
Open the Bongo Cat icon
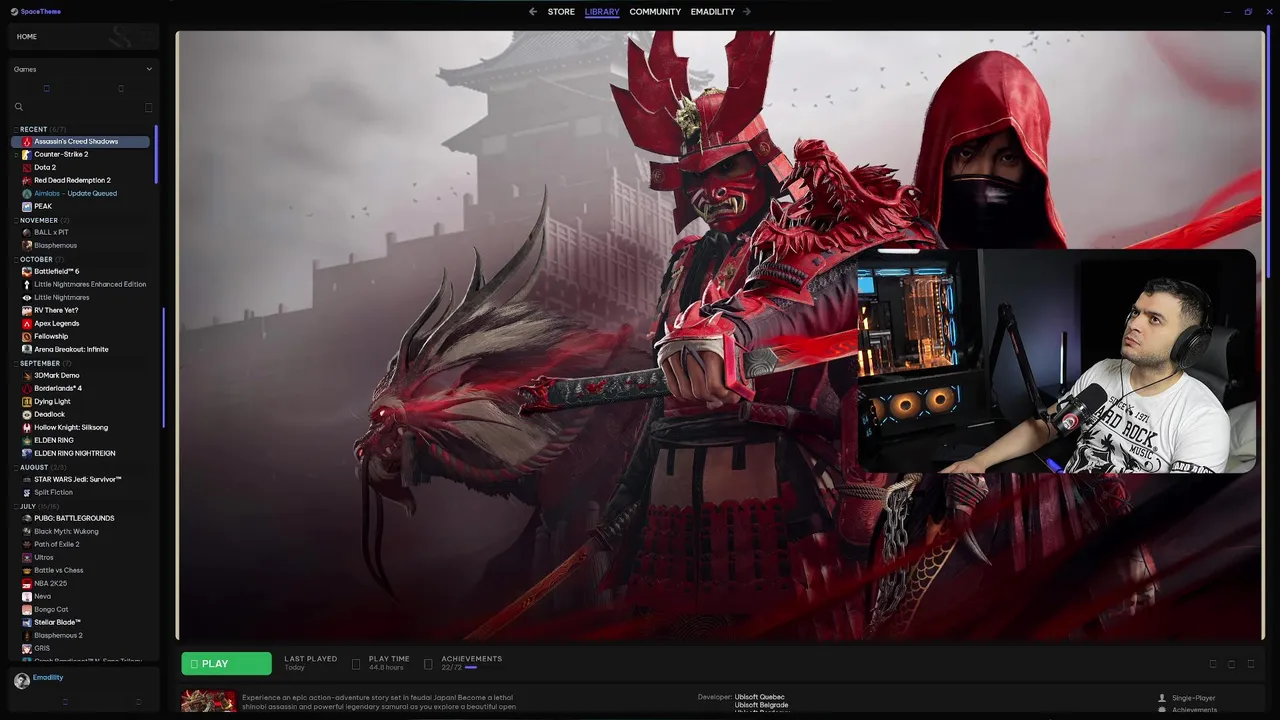(x=27, y=610)
